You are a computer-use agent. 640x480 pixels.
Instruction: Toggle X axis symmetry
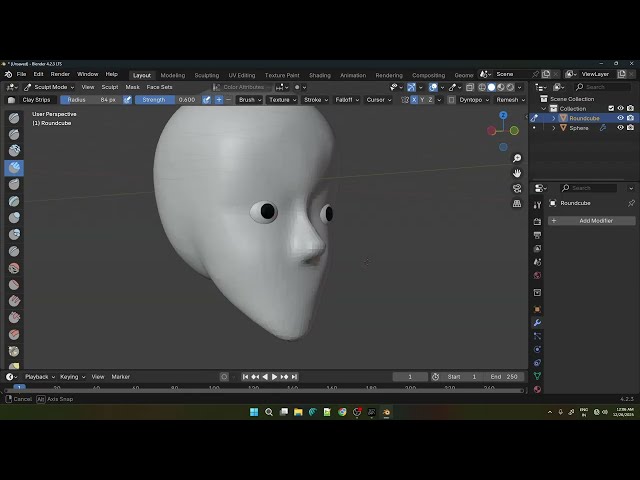tap(414, 100)
